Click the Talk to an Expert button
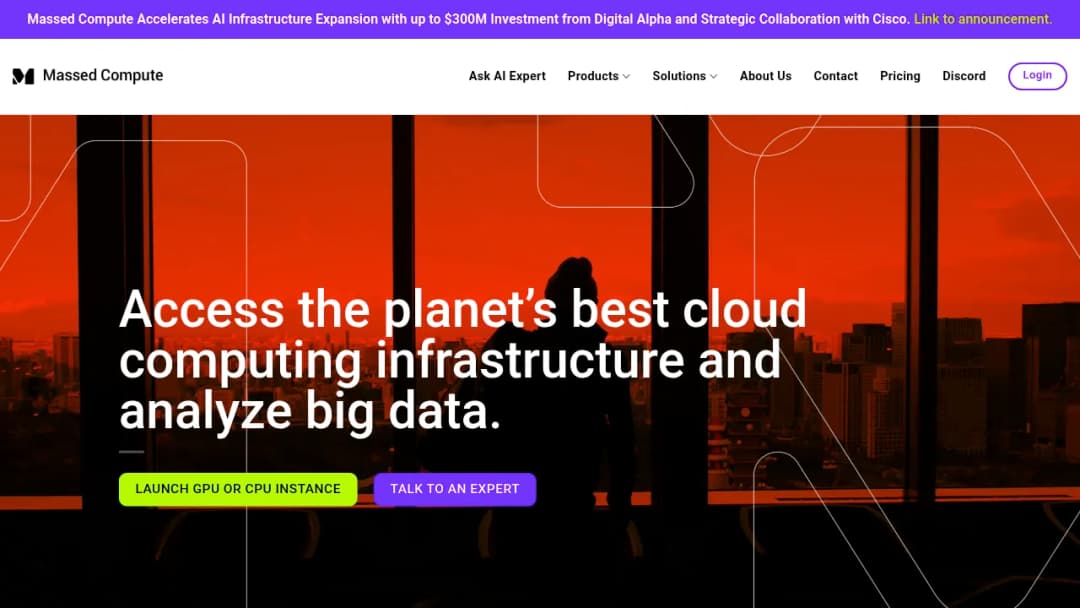 click(455, 489)
